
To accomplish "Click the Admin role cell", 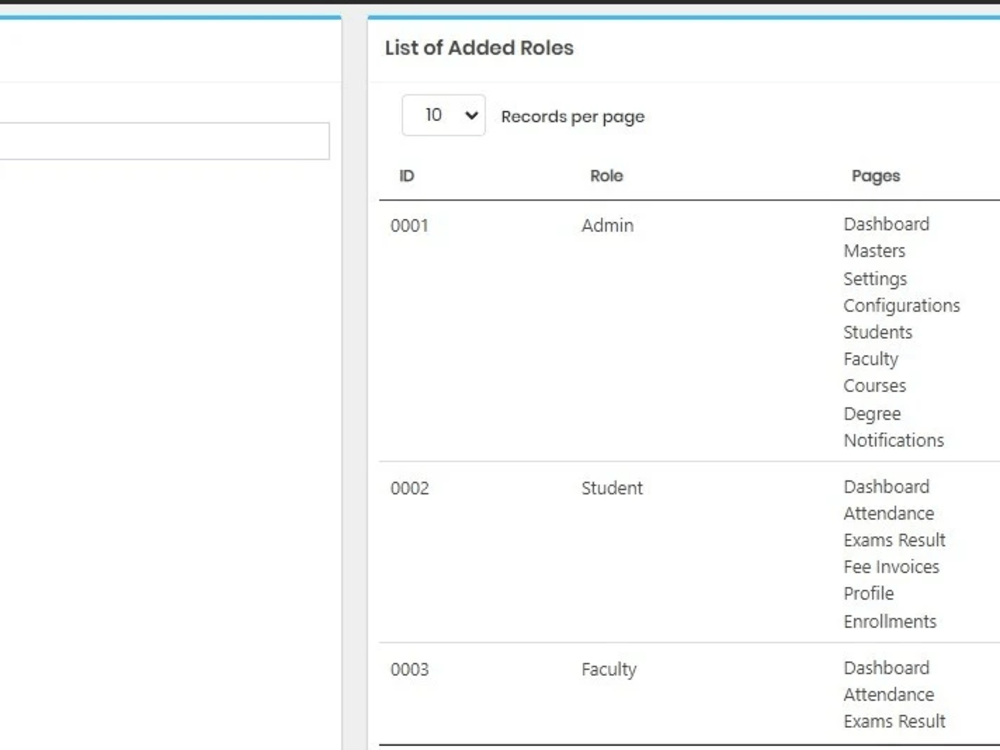I will click(607, 226).
